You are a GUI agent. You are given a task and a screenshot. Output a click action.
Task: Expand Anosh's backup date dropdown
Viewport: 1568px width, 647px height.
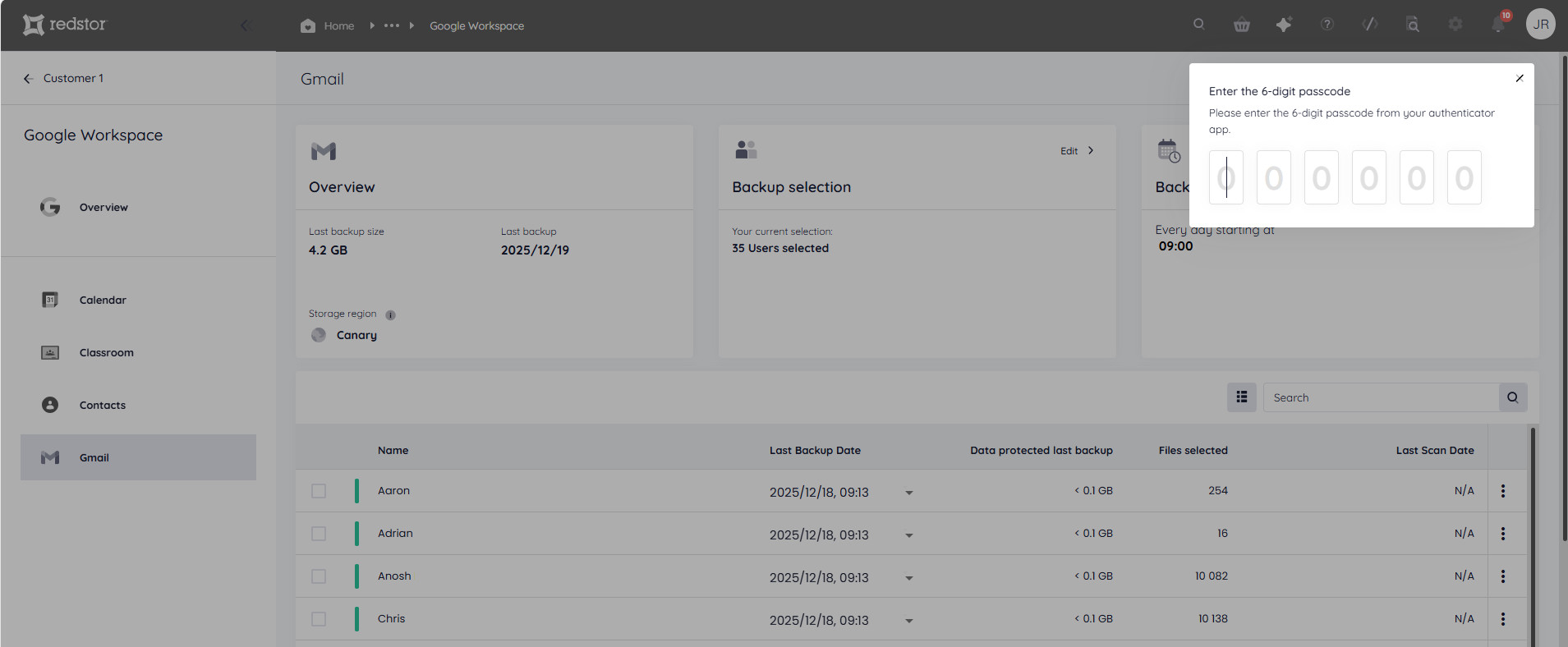pos(909,578)
